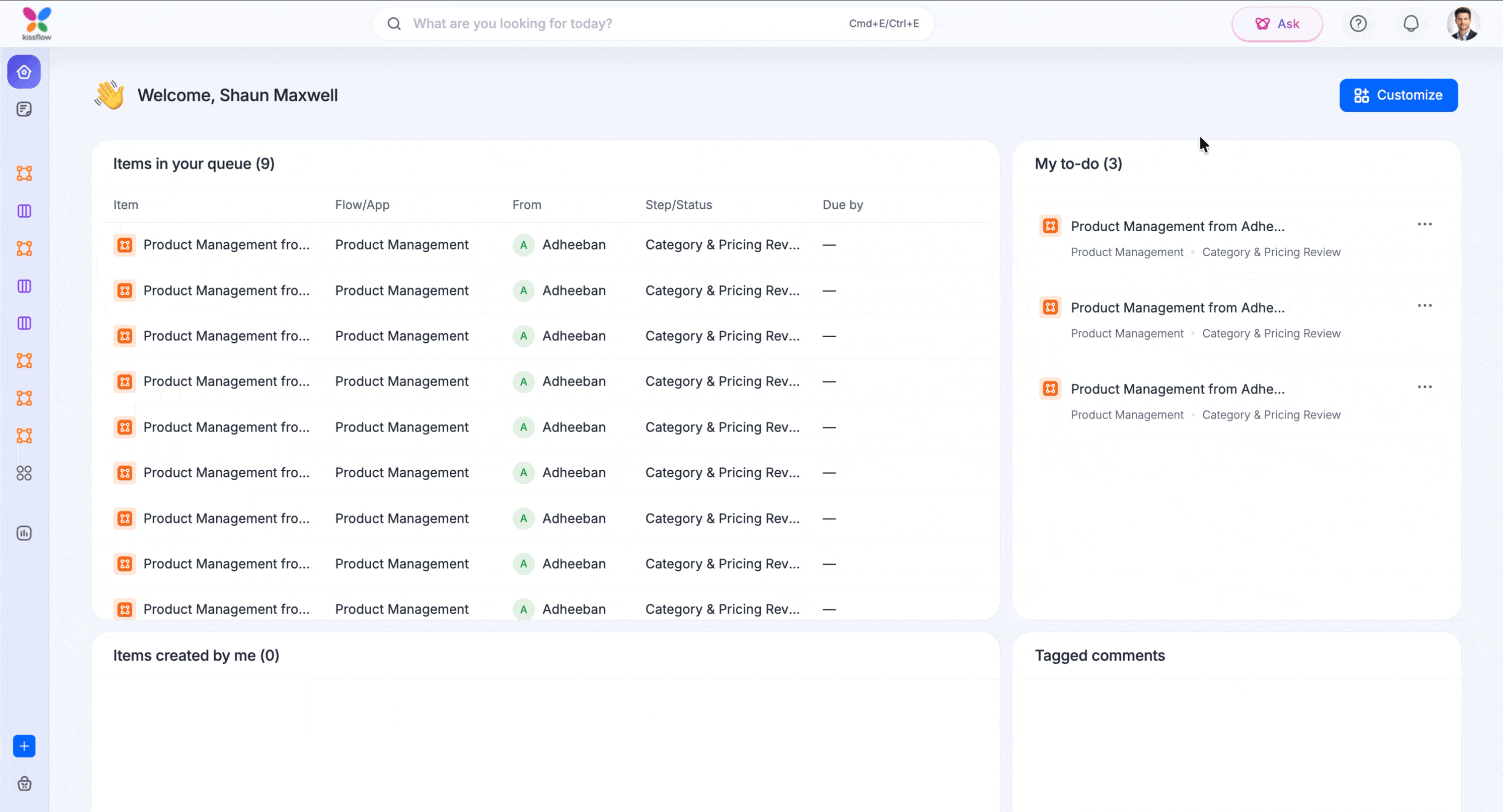The image size is (1503, 812).
Task: Click the 'Items in your queue (9)' heading
Action: tap(194, 164)
